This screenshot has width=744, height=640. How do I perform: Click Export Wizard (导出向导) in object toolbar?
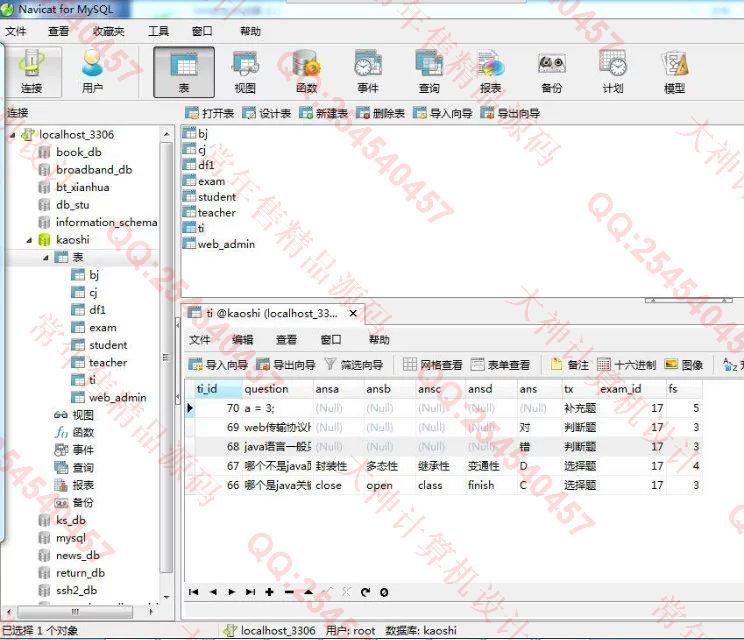(510, 113)
